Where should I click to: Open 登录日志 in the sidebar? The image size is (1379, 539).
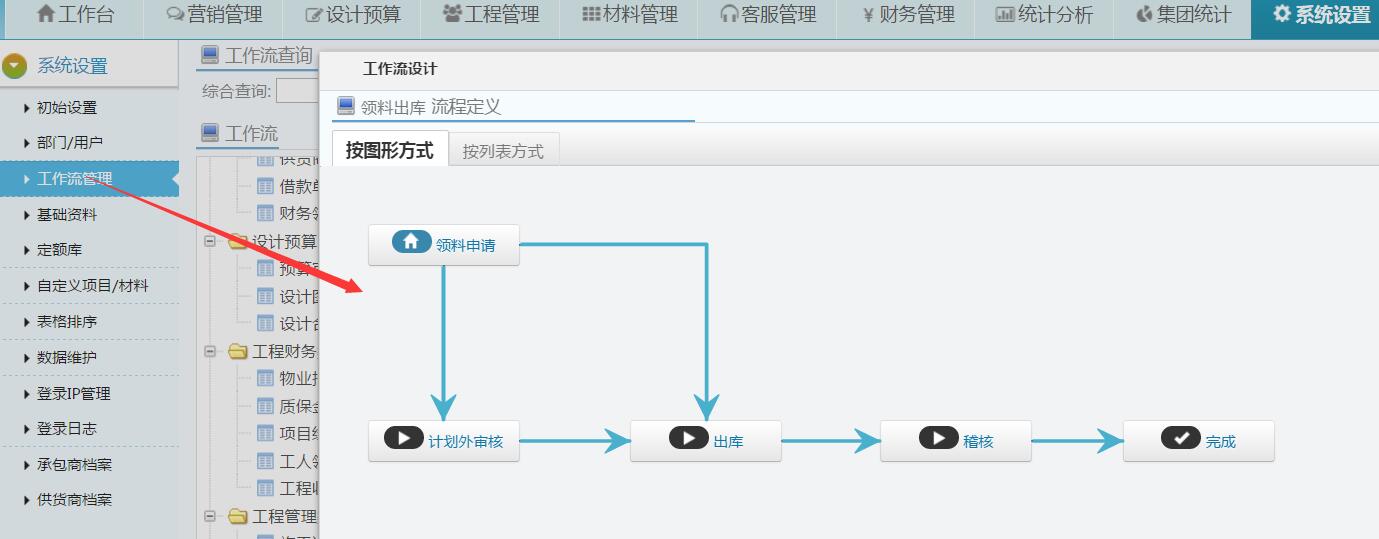pyautogui.click(x=67, y=429)
